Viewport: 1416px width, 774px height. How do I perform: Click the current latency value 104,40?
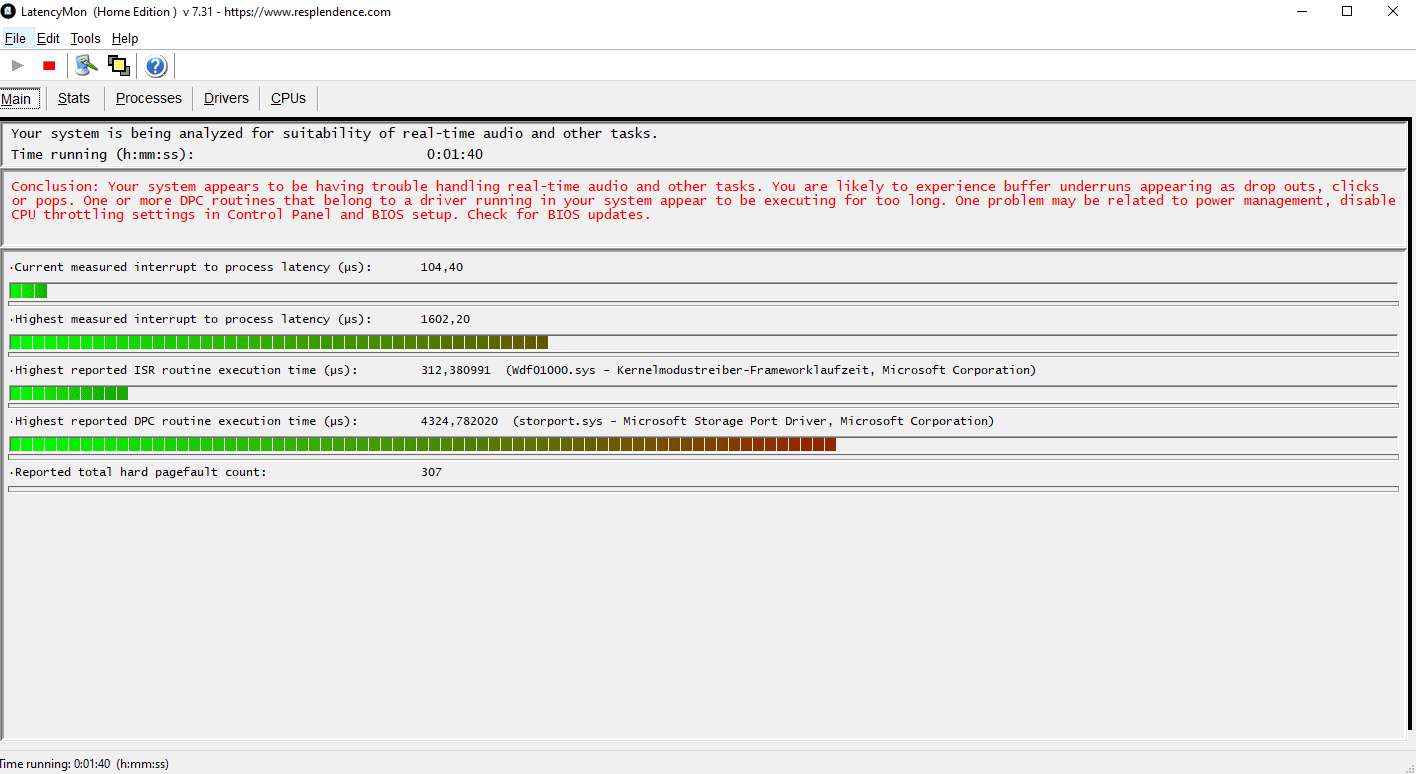coord(442,267)
